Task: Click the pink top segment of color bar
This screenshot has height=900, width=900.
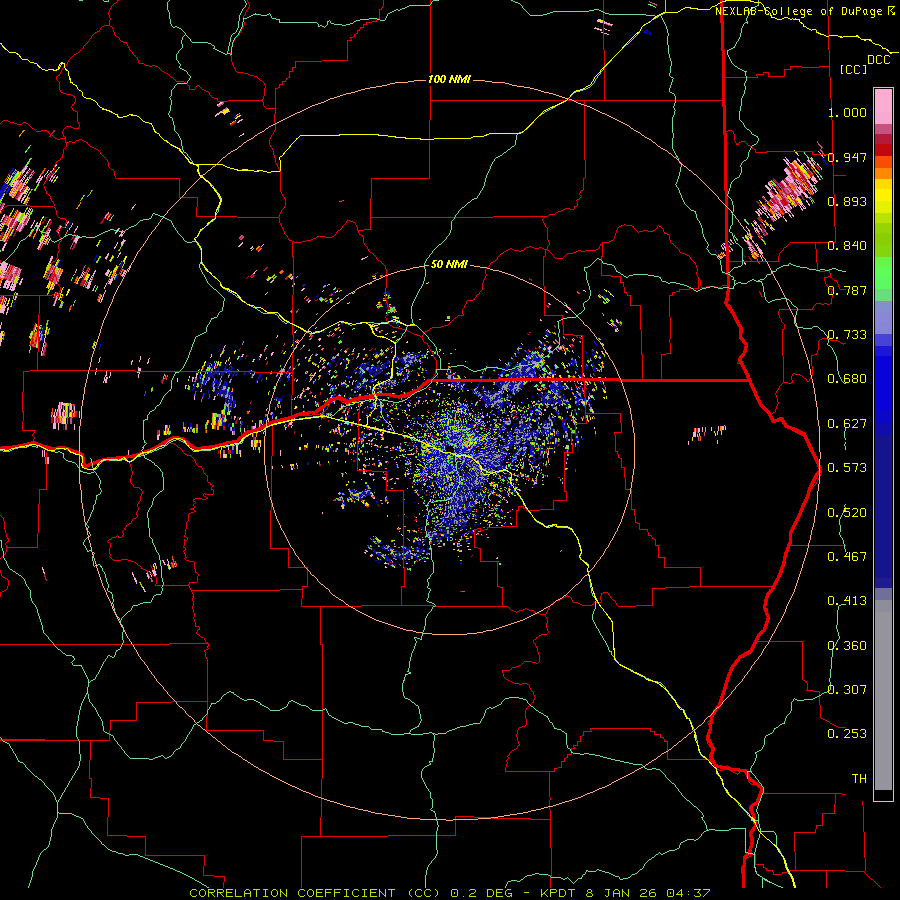Action: [883, 106]
